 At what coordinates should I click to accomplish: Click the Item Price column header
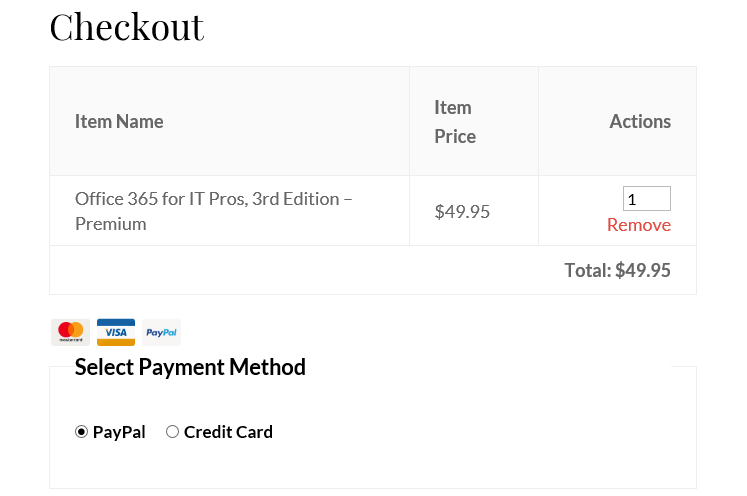pyautogui.click(x=455, y=122)
